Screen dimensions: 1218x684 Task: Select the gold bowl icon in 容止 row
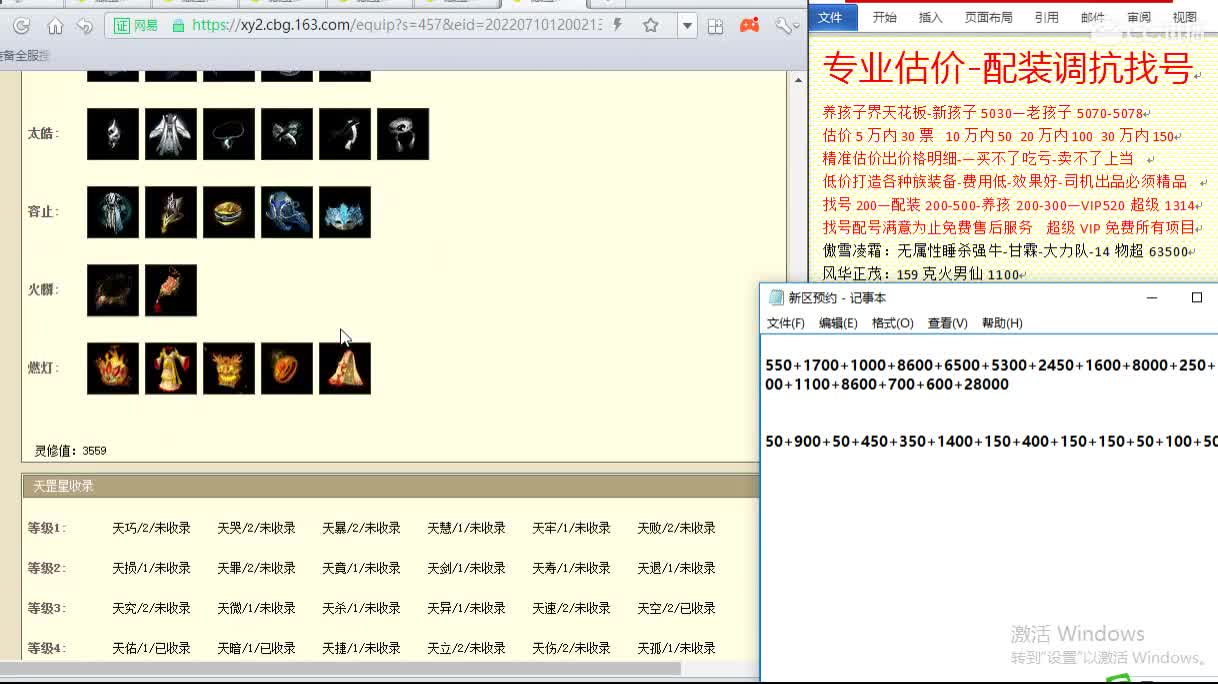(x=229, y=212)
